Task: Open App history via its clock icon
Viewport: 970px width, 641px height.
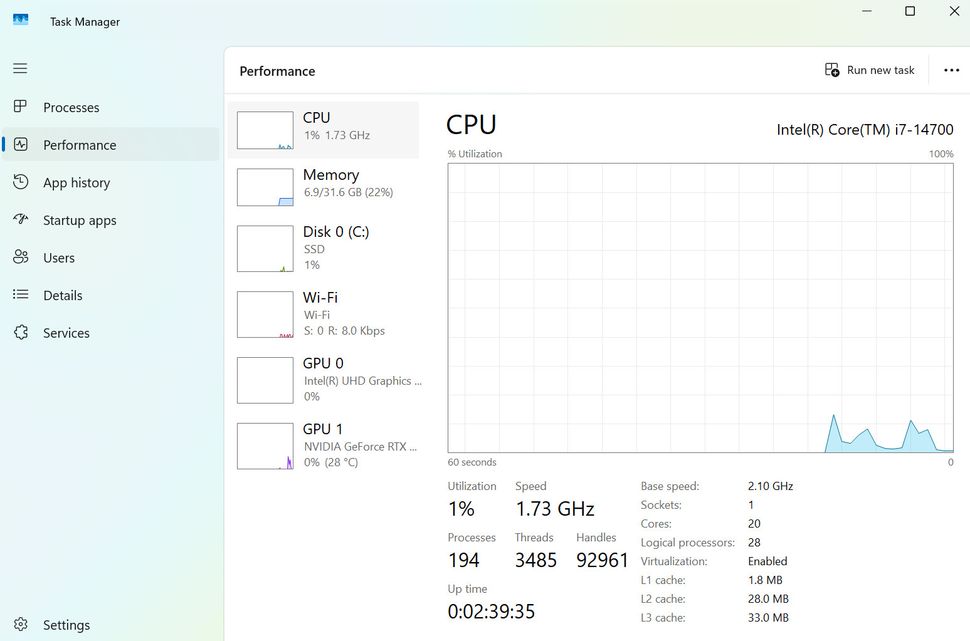Action: (x=20, y=182)
